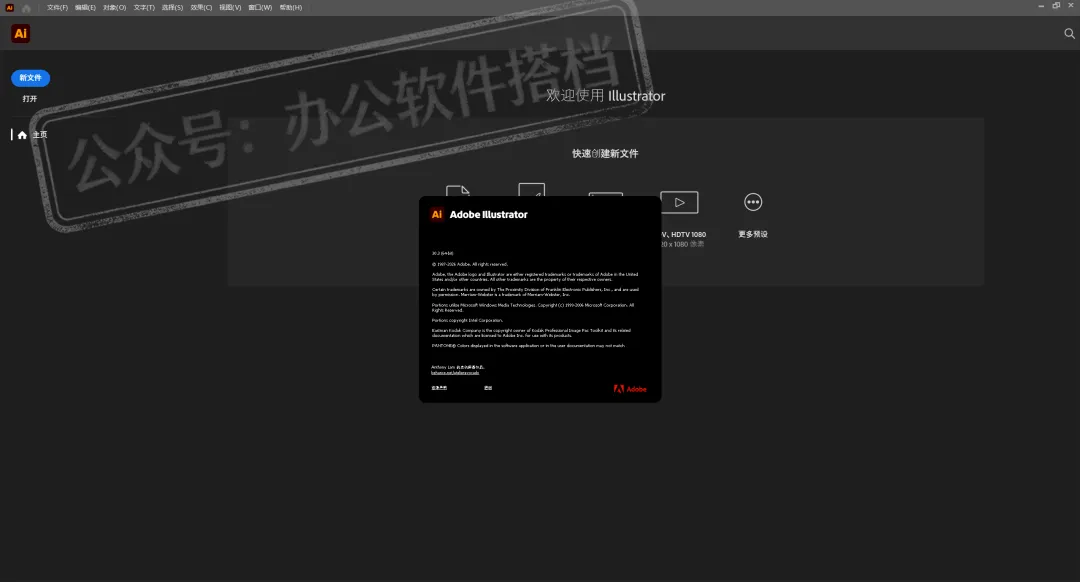Screen dimensions: 1080x582
Task: Click the Ai icon in the about dialog
Action: coord(437,214)
